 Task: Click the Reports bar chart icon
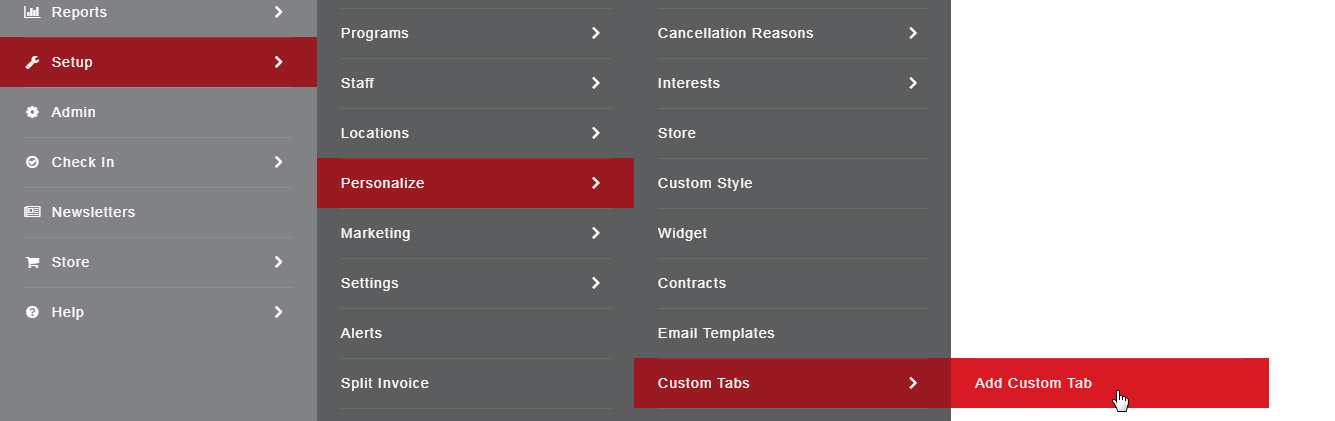32,12
